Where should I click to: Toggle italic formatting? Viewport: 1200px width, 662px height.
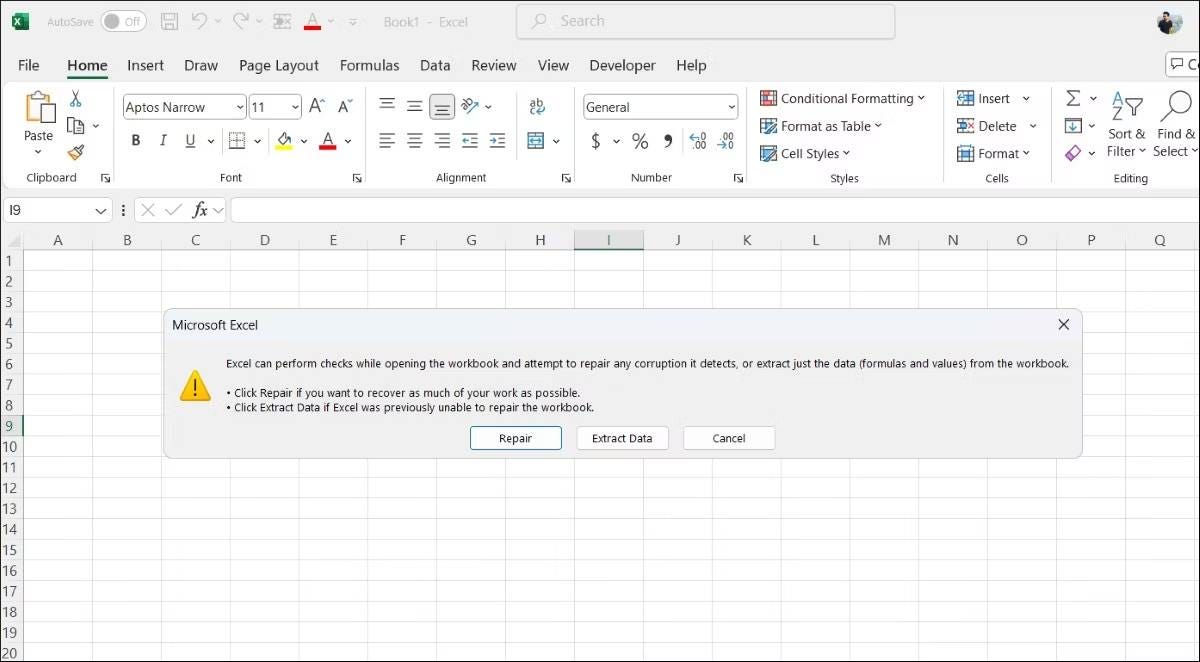(163, 140)
